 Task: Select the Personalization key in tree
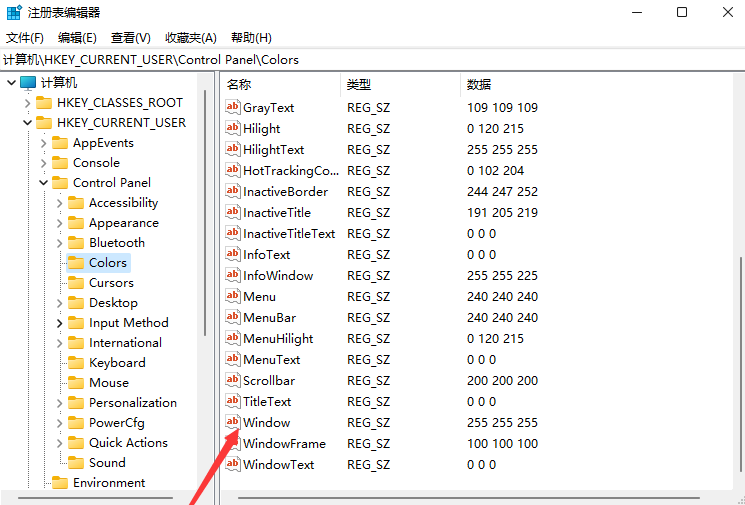[x=132, y=403]
